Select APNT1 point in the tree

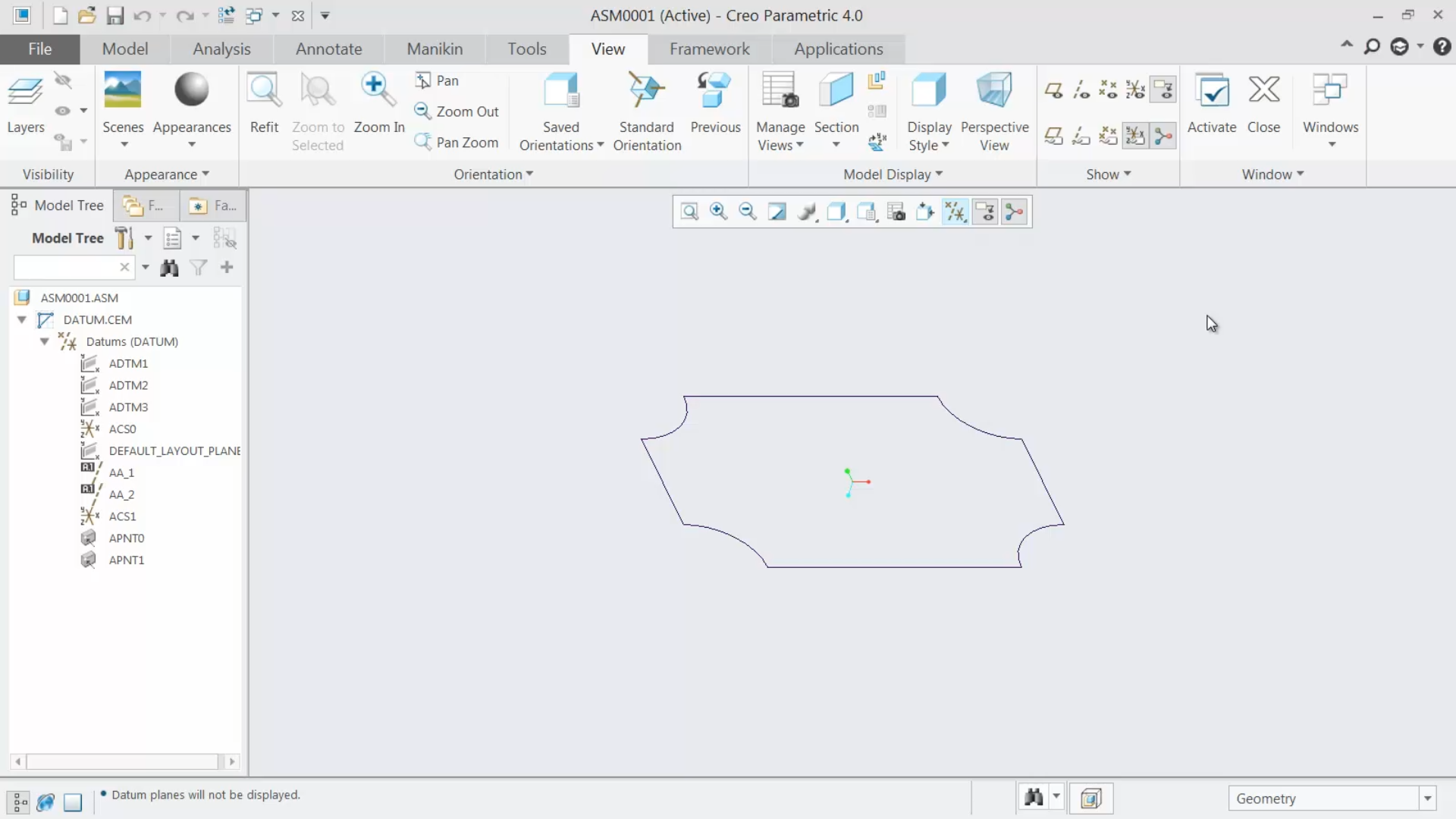tap(126, 560)
